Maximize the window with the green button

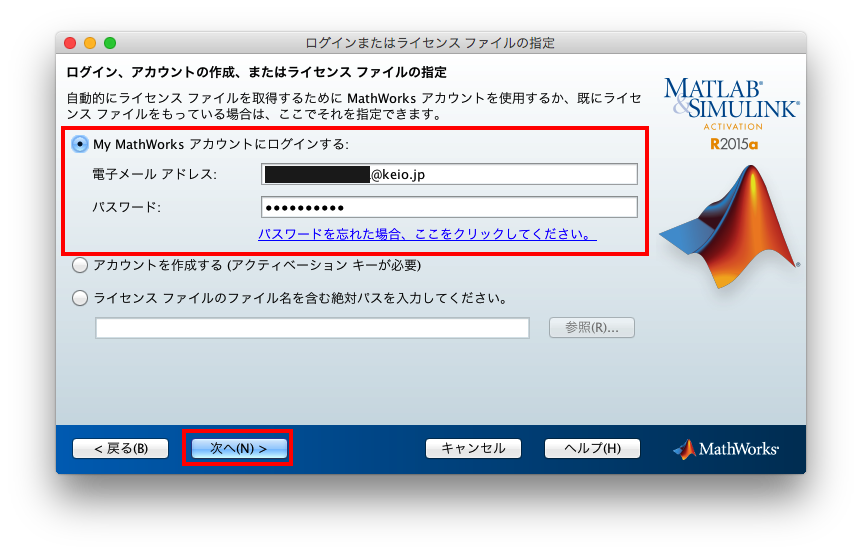click(110, 43)
